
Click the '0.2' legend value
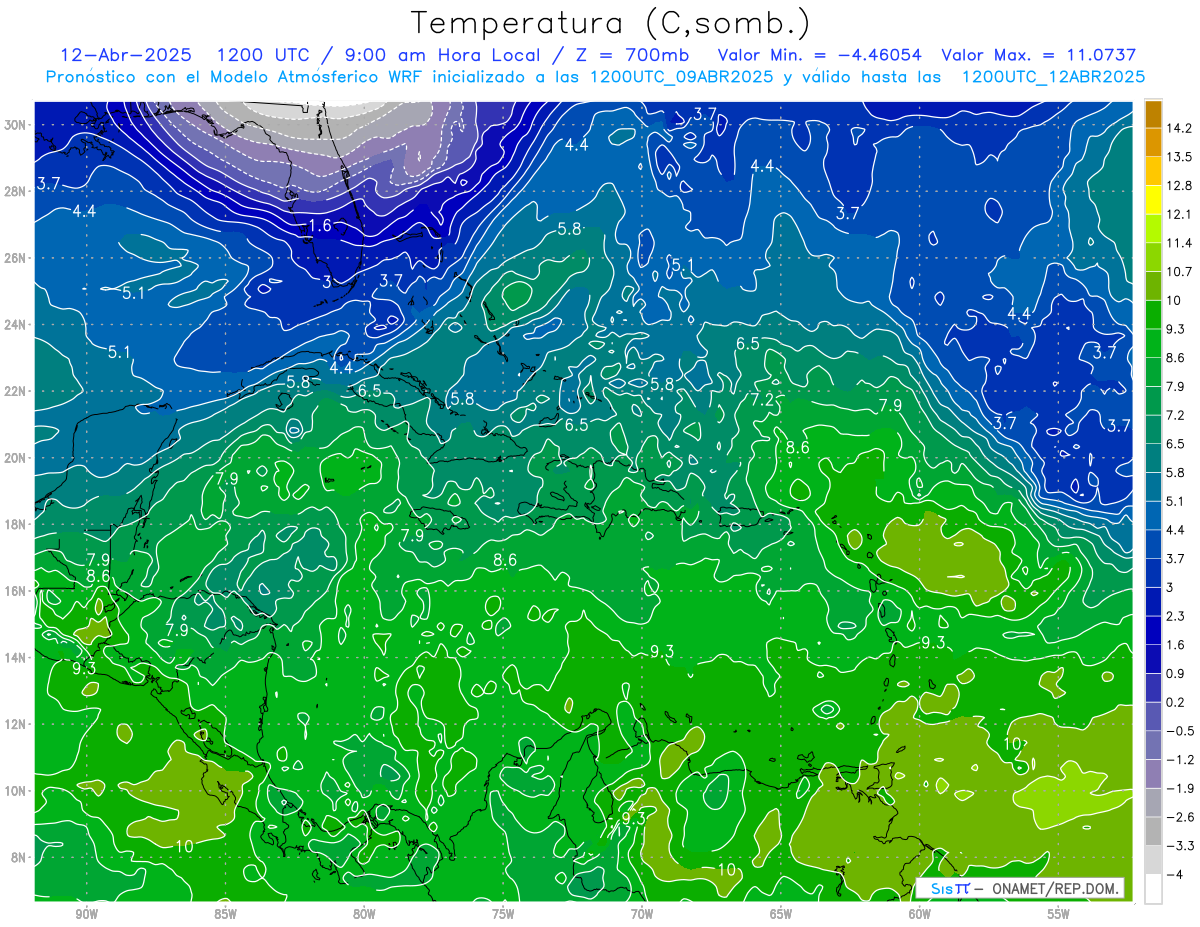[1178, 703]
